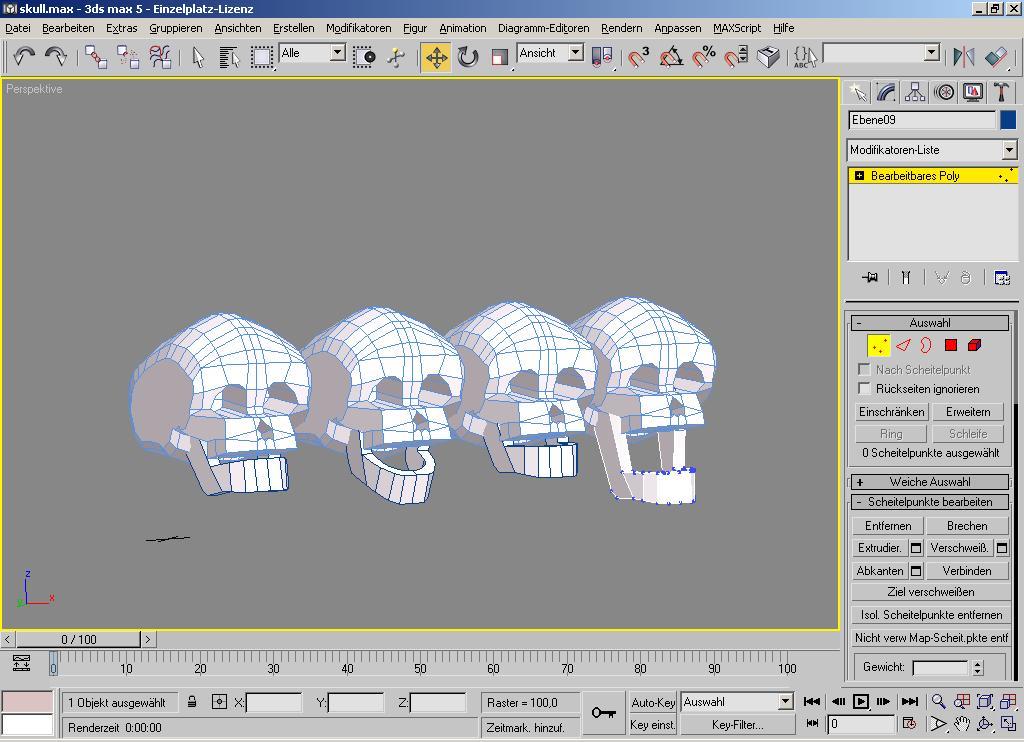This screenshot has height=742, width=1024.
Task: Toggle the Auto-Key animation mode
Action: (653, 702)
